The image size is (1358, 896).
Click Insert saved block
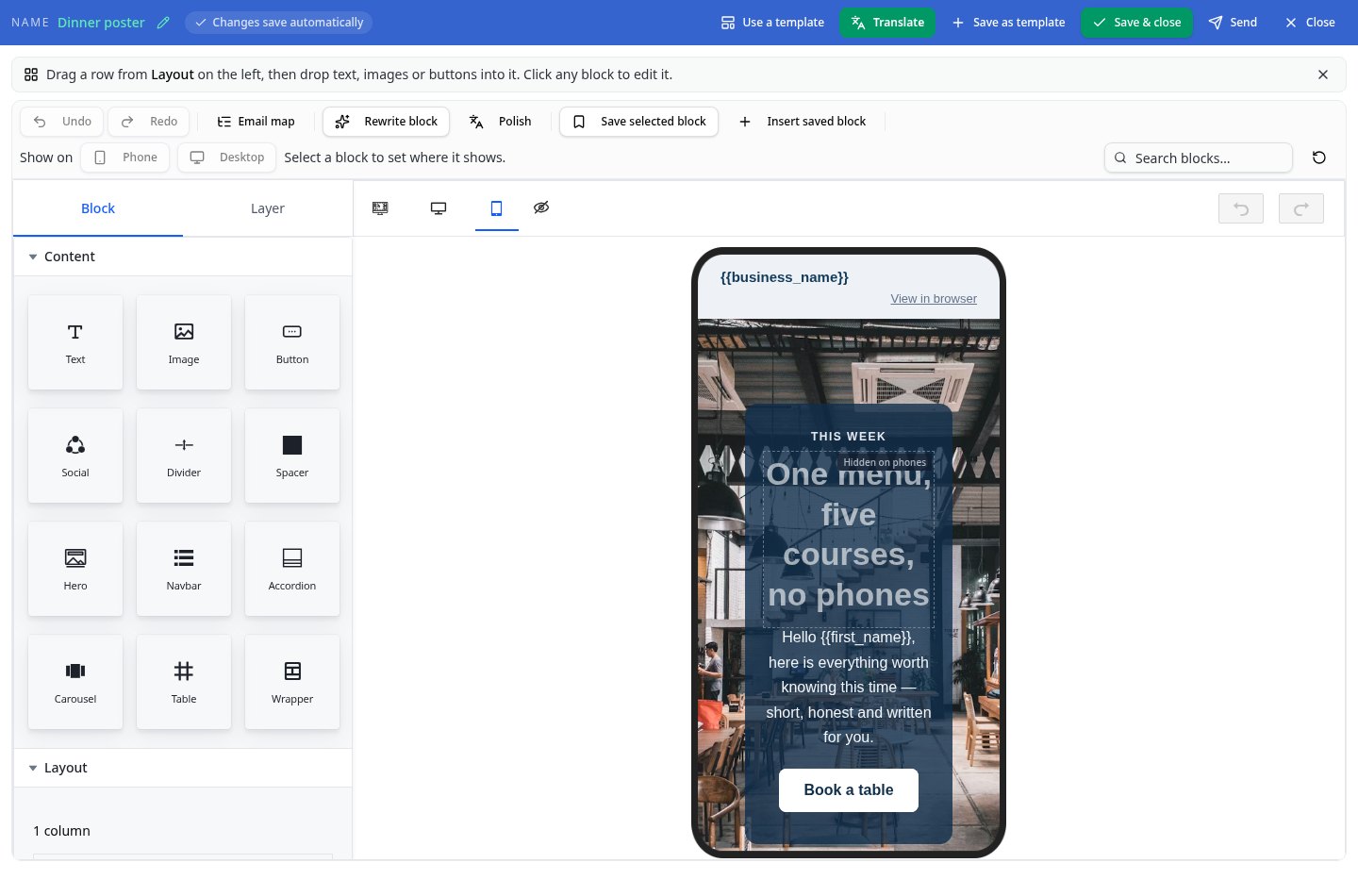pos(803,122)
